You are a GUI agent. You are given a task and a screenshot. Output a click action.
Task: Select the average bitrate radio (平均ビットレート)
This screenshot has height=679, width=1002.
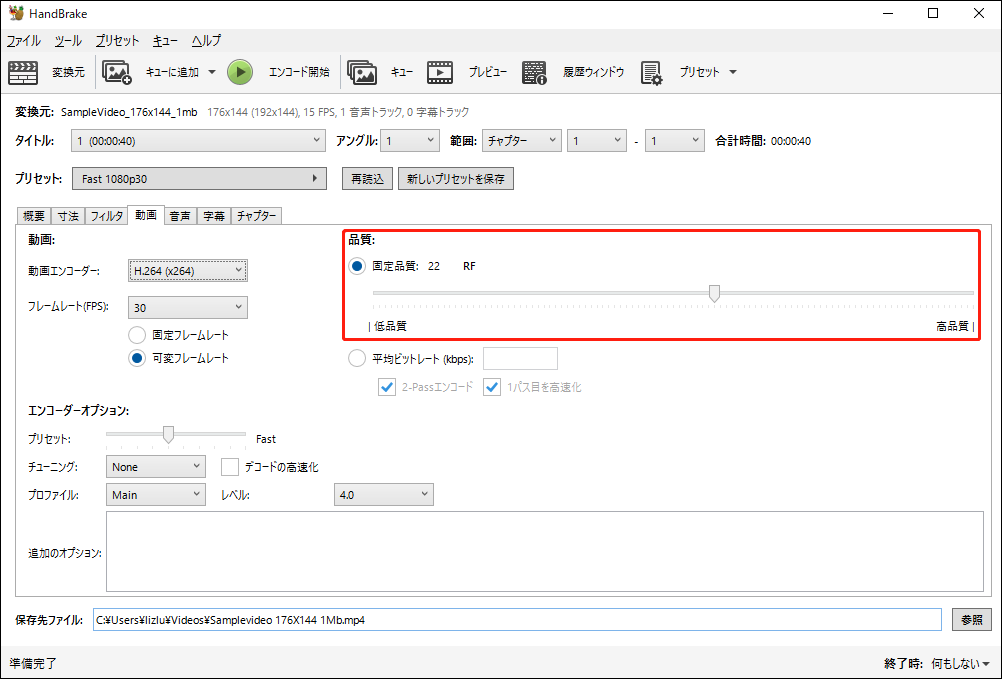(357, 359)
